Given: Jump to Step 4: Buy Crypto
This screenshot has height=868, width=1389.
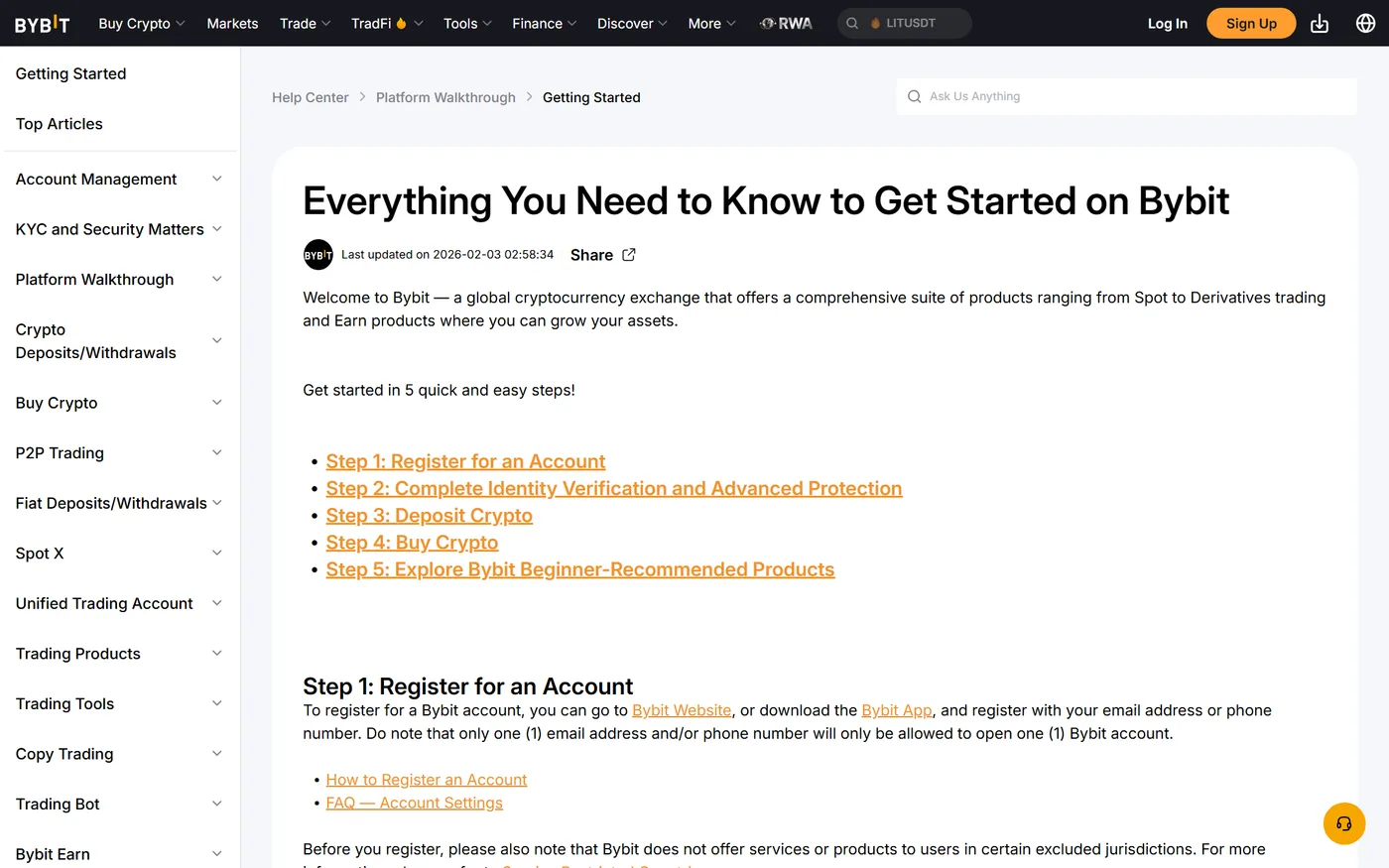Looking at the screenshot, I should click(x=412, y=543).
